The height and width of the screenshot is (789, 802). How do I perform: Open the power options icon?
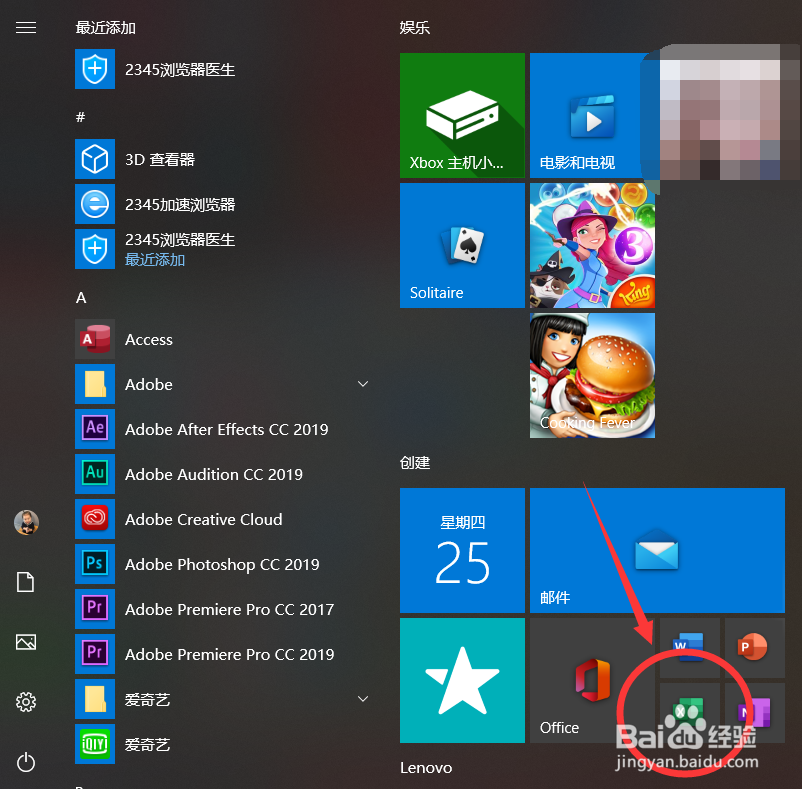point(26,762)
